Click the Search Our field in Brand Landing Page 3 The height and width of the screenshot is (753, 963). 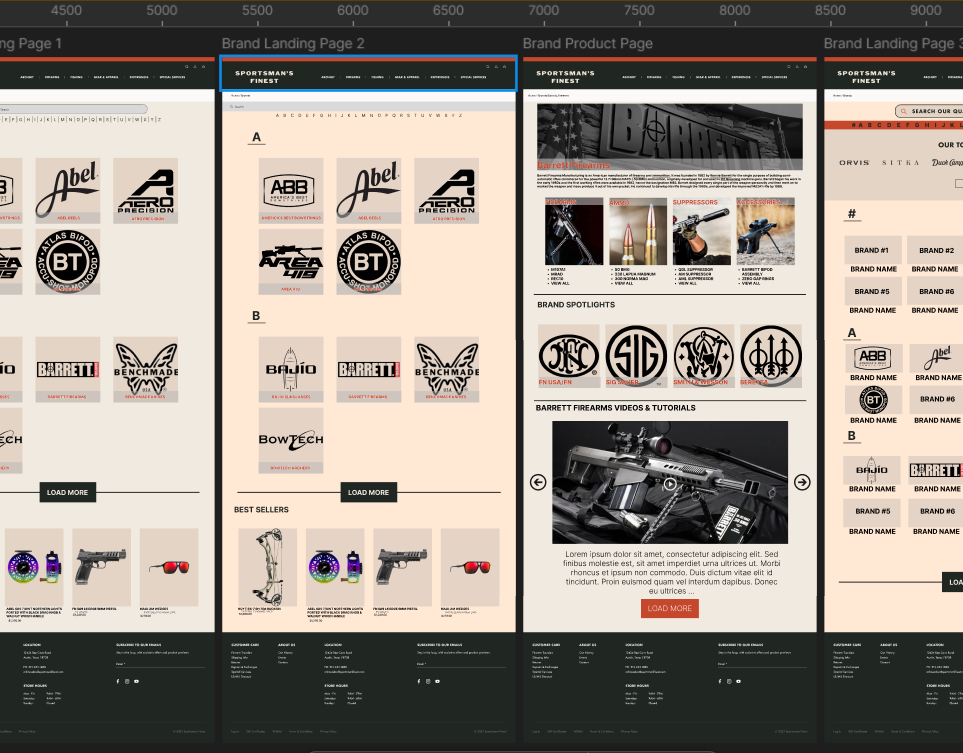[x=929, y=111]
